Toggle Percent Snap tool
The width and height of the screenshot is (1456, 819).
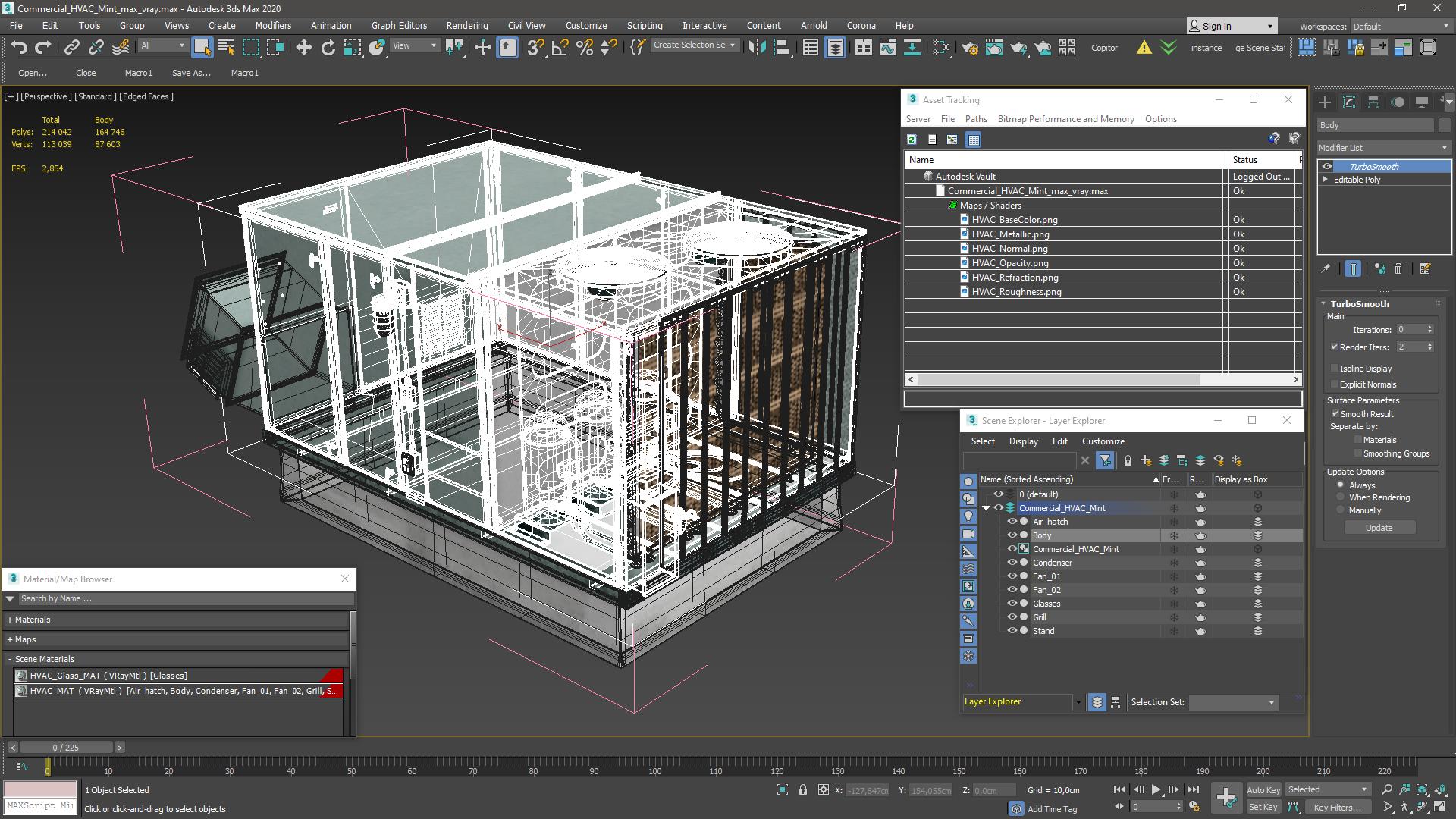tap(585, 47)
